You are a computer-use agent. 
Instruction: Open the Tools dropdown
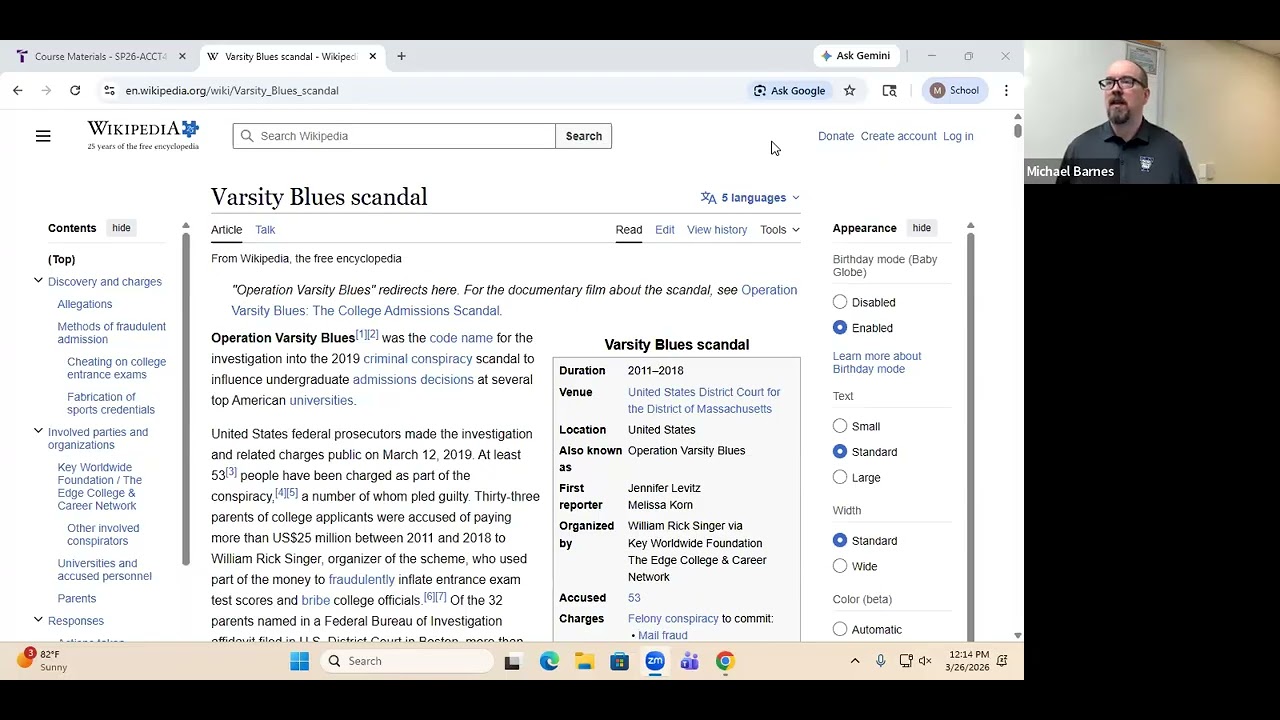tap(780, 230)
